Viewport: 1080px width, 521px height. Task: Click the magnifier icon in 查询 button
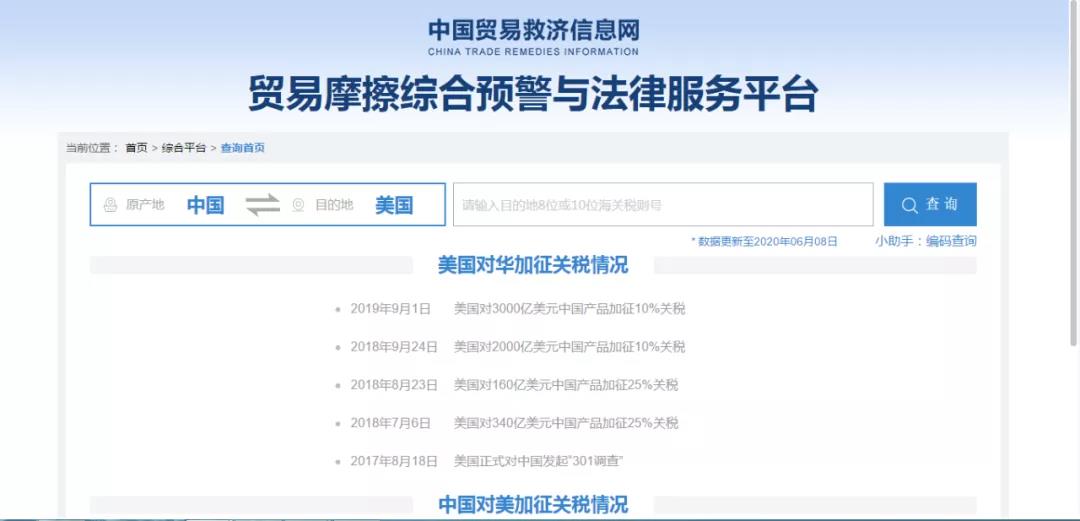[x=909, y=205]
